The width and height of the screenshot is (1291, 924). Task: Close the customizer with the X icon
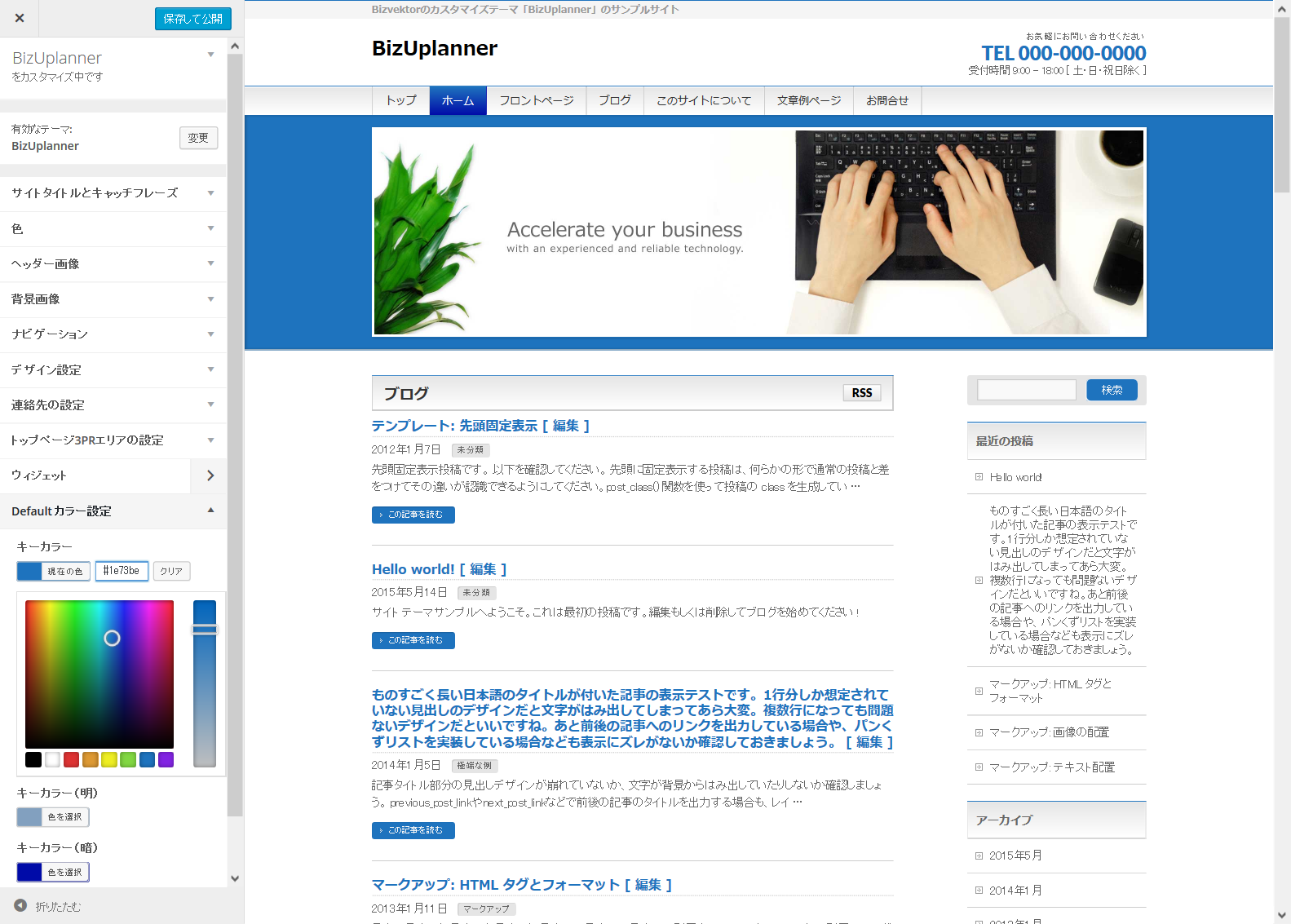click(20, 18)
